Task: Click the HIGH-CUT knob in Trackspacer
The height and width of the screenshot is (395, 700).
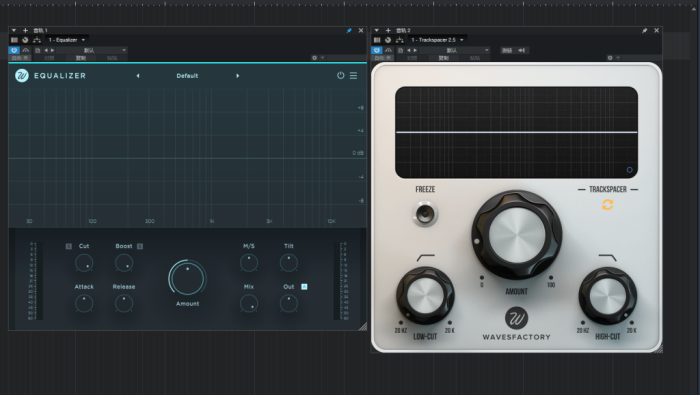Action: 608,296
